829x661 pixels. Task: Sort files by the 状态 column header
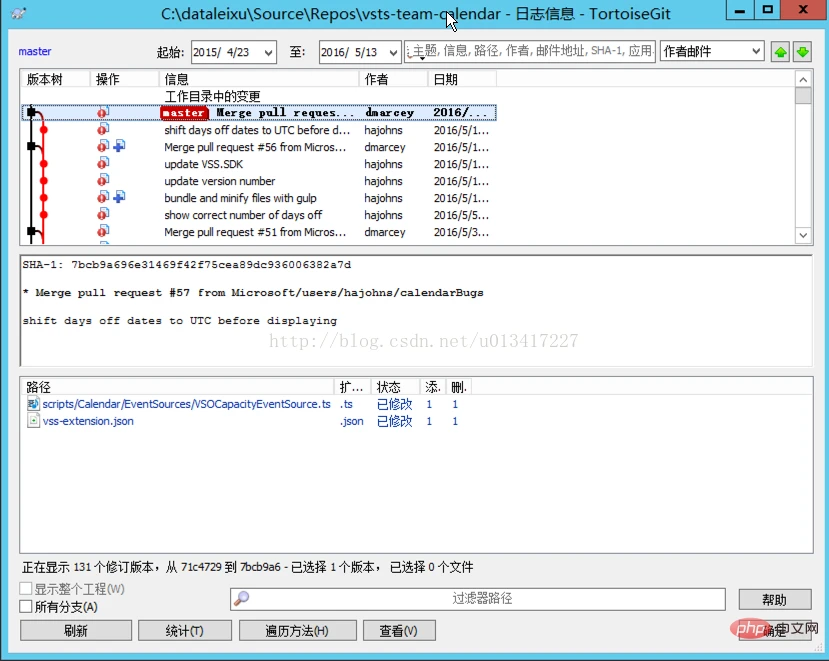(395, 387)
